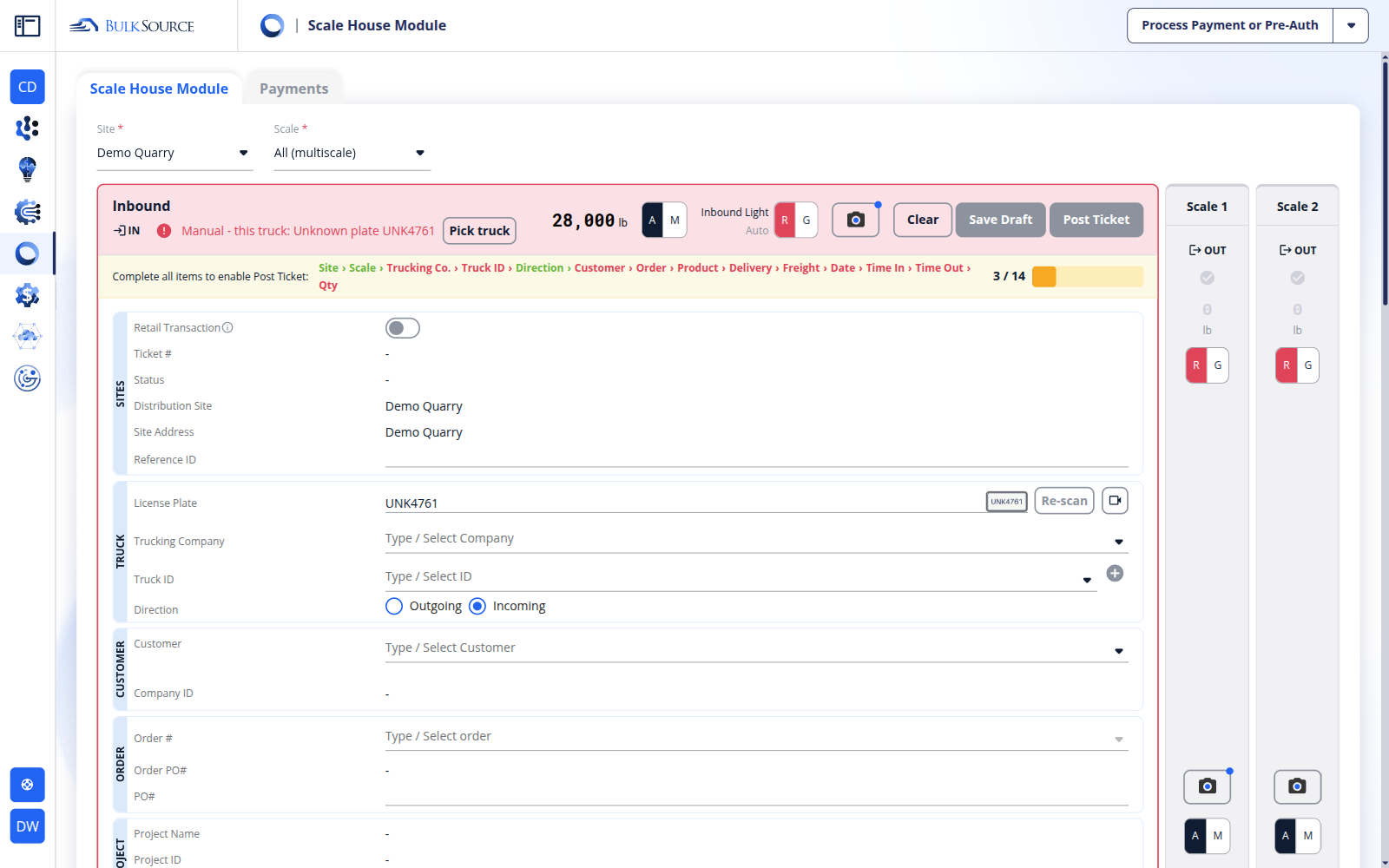Click the Reference ID input field

coord(757,458)
